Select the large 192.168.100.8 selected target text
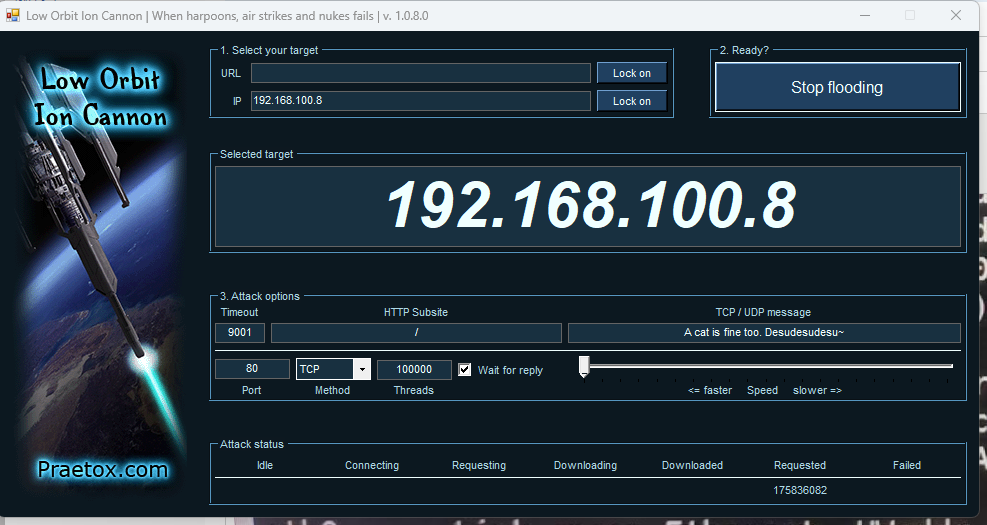The width and height of the screenshot is (987, 525). pyautogui.click(x=590, y=205)
